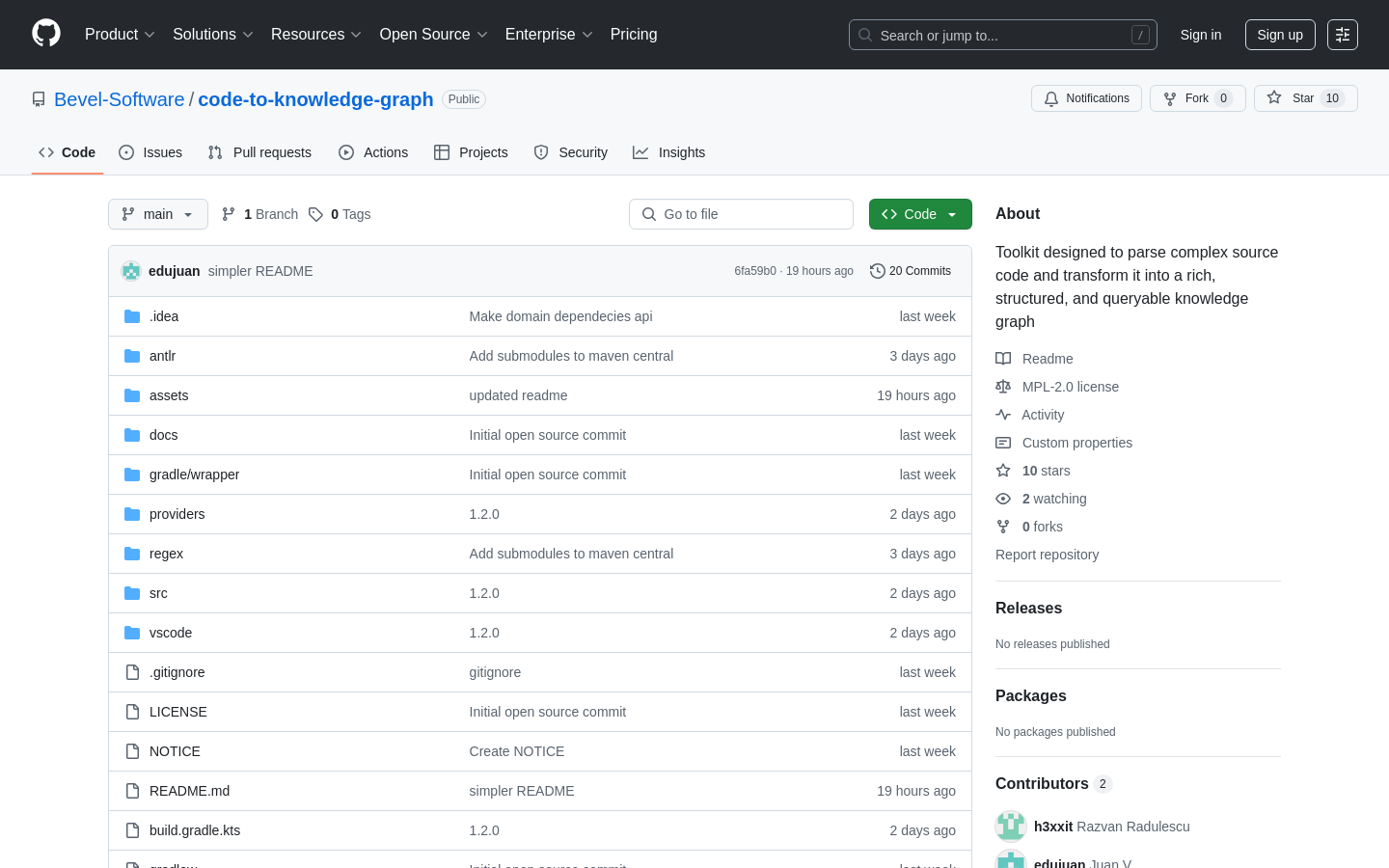This screenshot has height=868, width=1389.
Task: Fork the repository
Action: [1198, 98]
